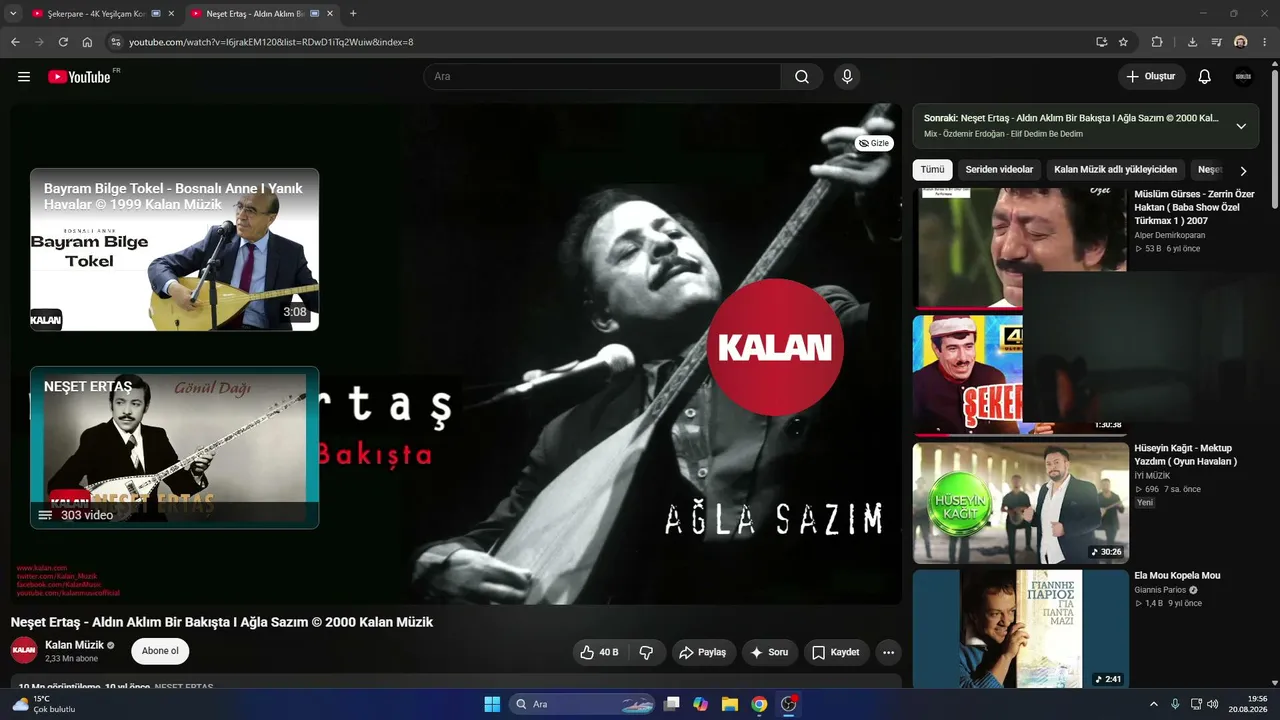Open Chrome media controls icon
Viewport: 1280px width, 720px height.
tap(1216, 42)
